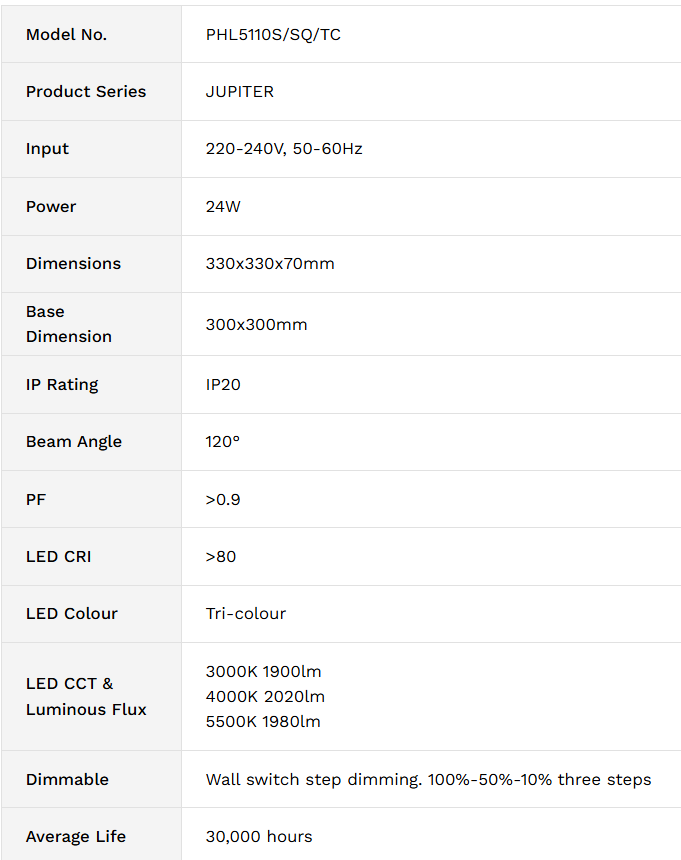Click the Product Series label
This screenshot has height=860, width=681.
coord(86,92)
